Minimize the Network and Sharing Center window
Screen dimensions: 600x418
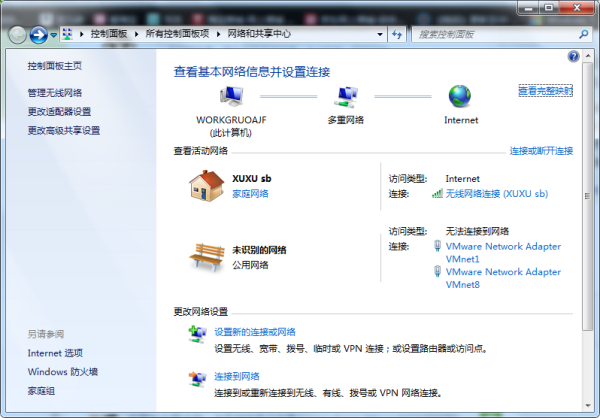click(x=529, y=8)
